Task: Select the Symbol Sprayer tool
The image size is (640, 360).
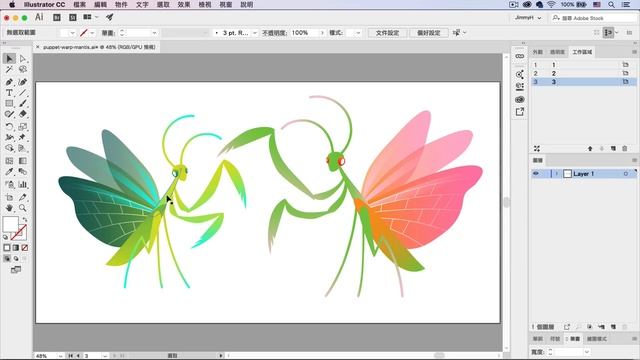Action: click(9, 184)
